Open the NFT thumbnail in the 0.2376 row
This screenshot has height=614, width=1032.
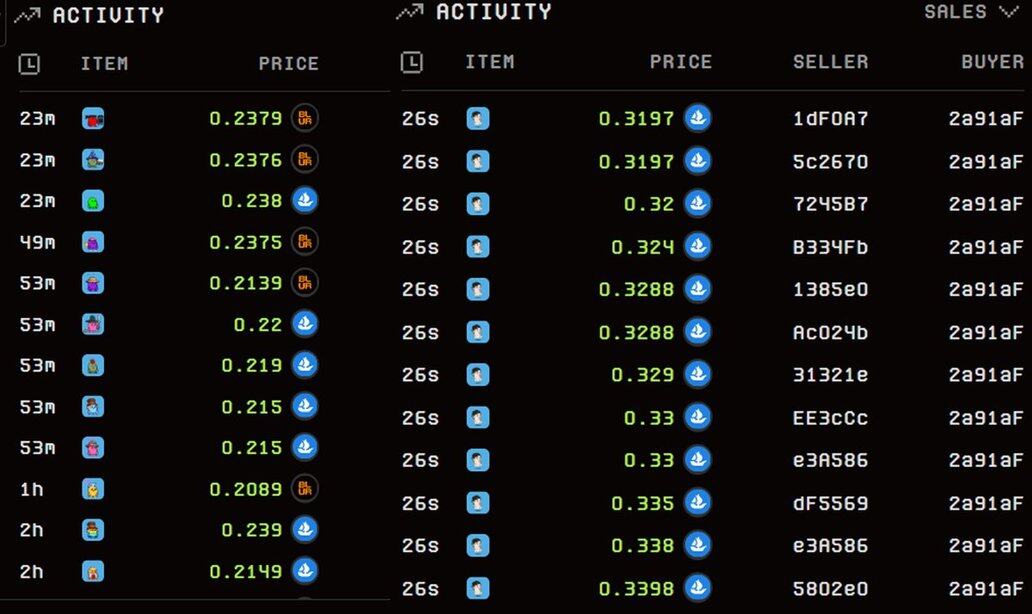[x=93, y=160]
